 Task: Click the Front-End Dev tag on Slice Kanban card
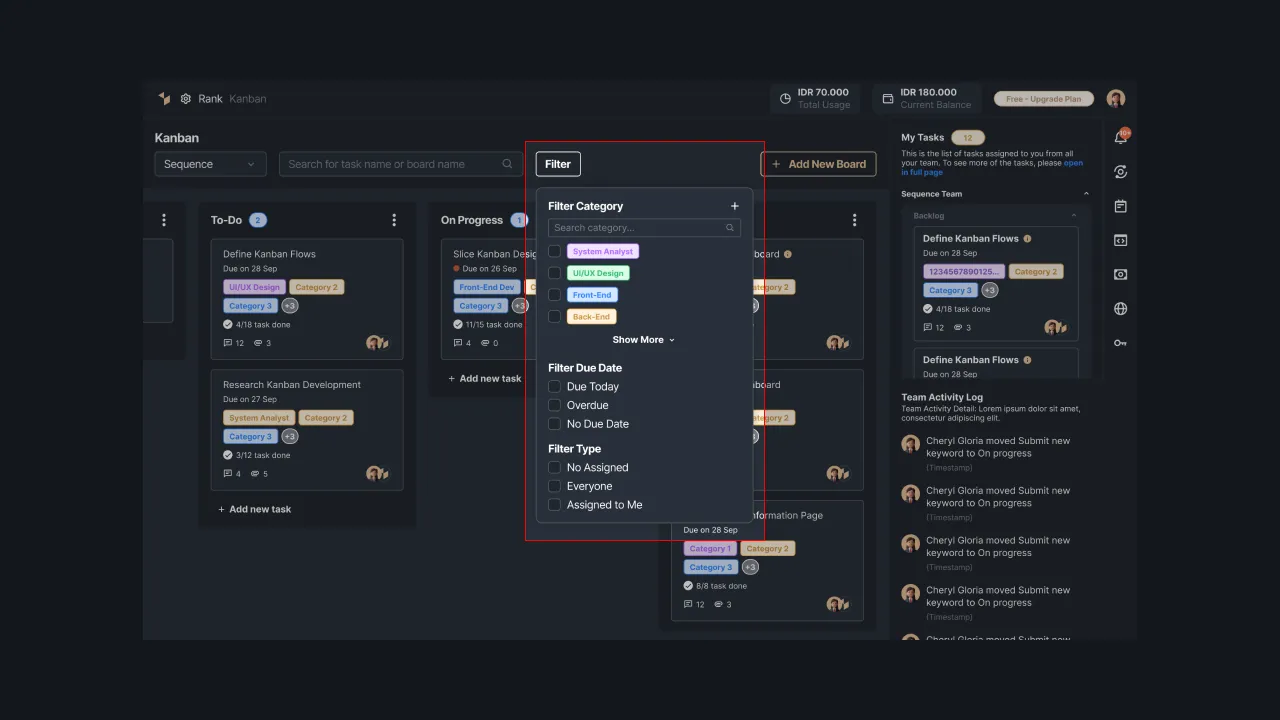click(487, 287)
